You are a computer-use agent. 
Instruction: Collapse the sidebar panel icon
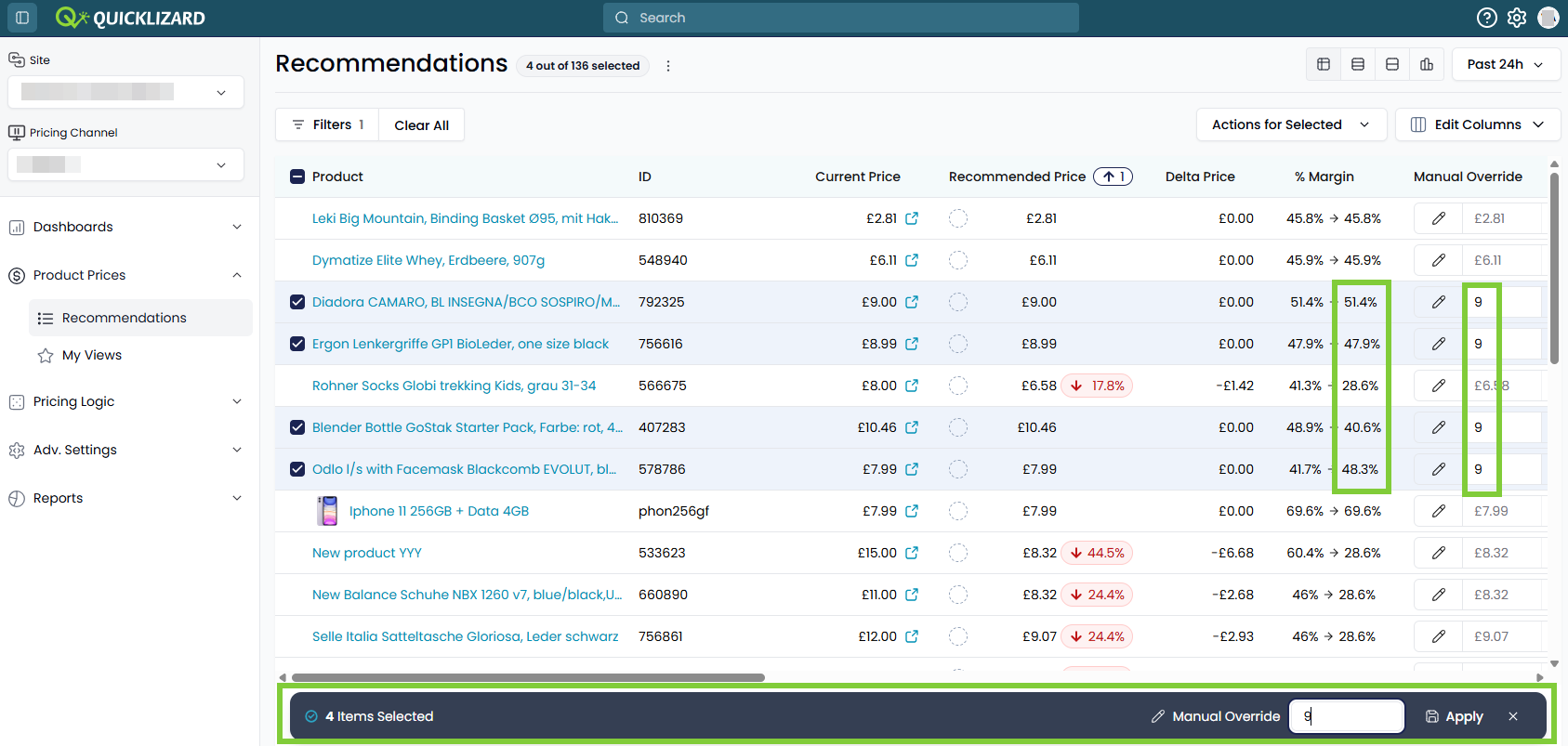point(22,18)
